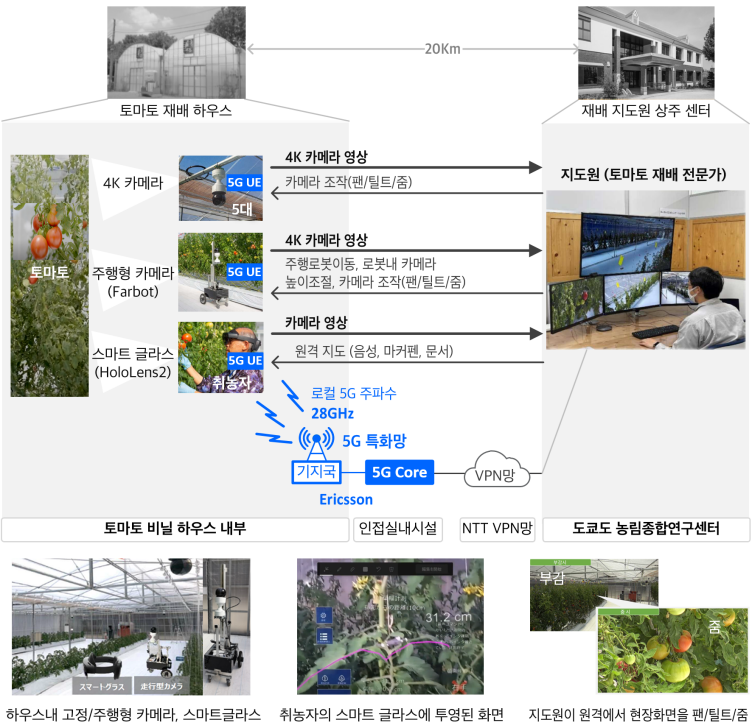Select the filled square icon in smart-glass toolbar
751x728 pixels.
[364, 569]
